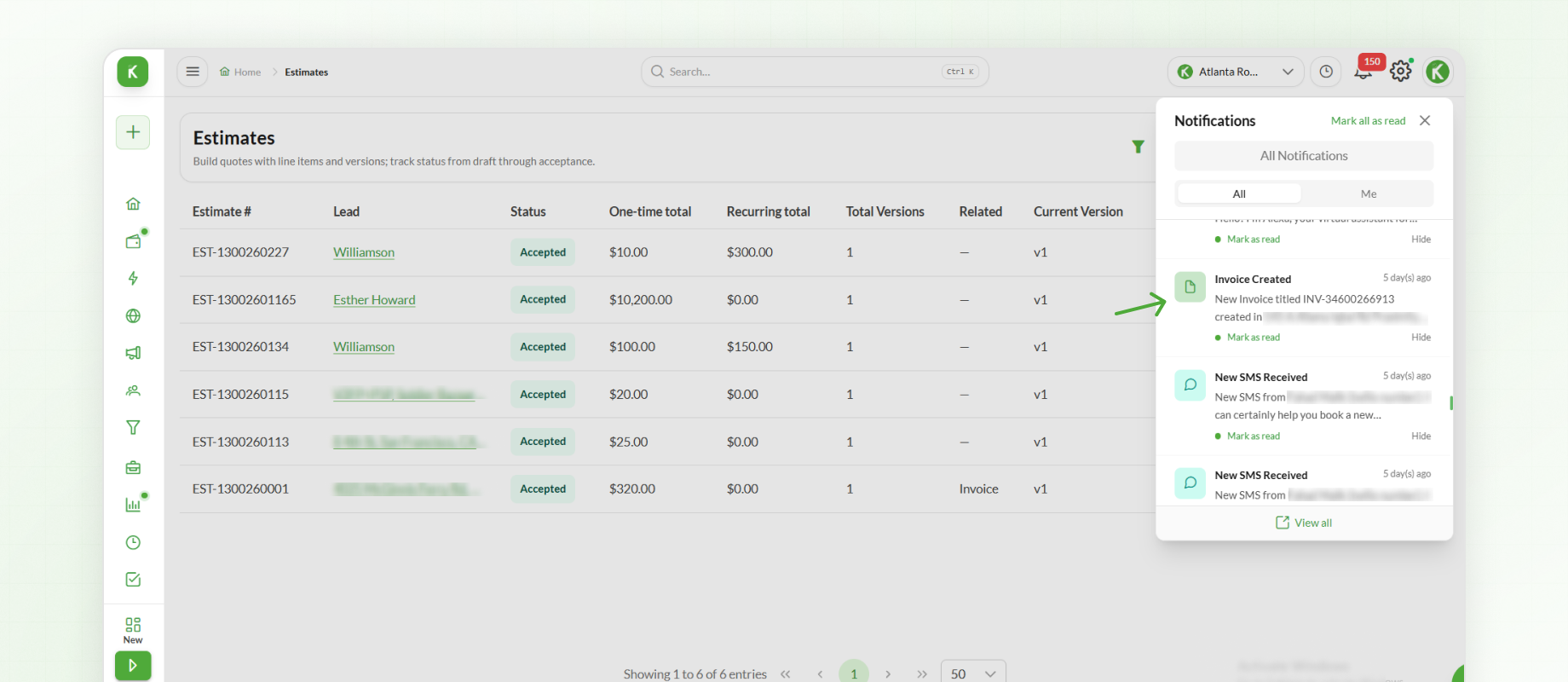
Task: Click the Invoice Created document icon
Action: [x=1190, y=287]
